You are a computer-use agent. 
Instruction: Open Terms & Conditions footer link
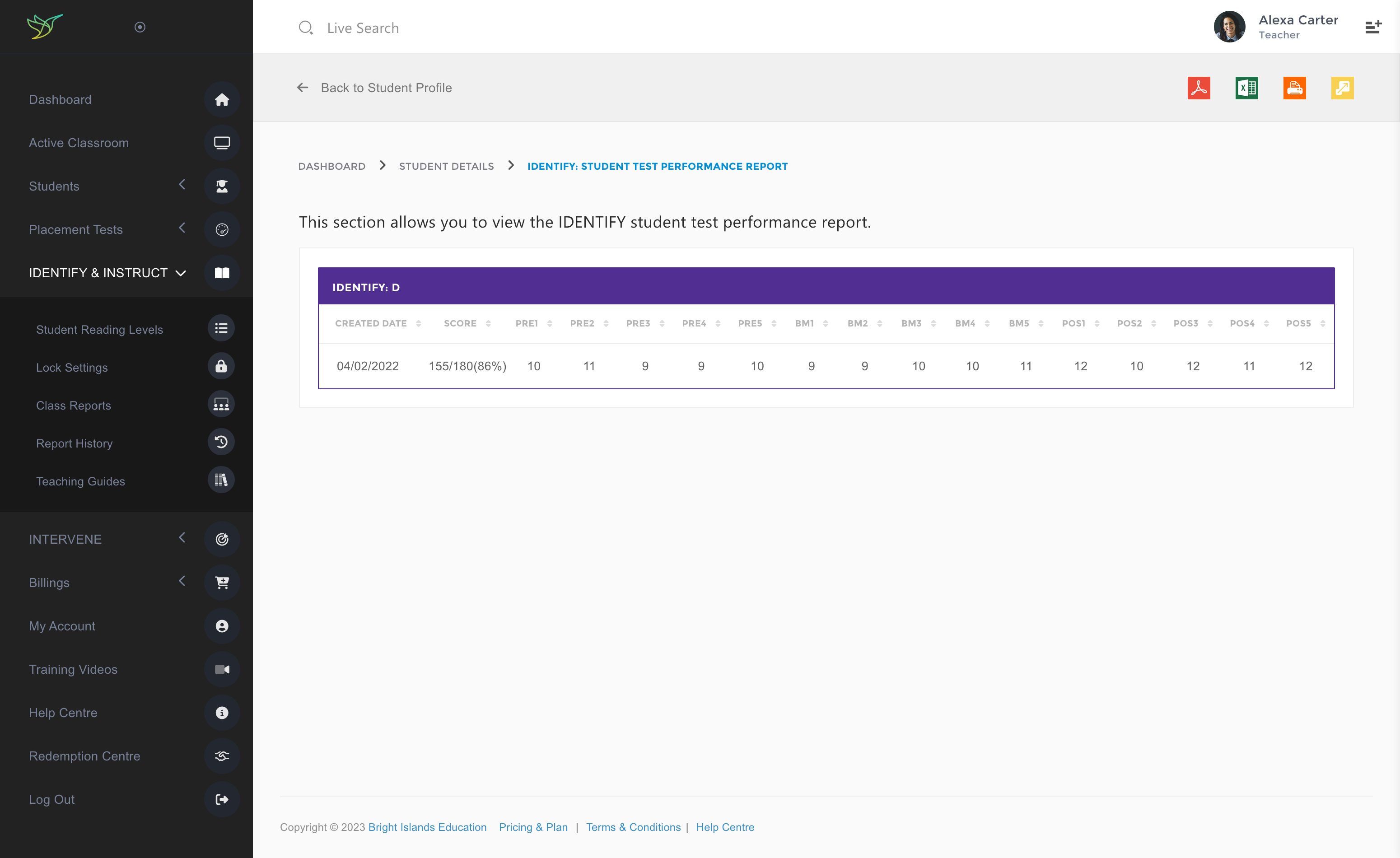click(x=633, y=827)
